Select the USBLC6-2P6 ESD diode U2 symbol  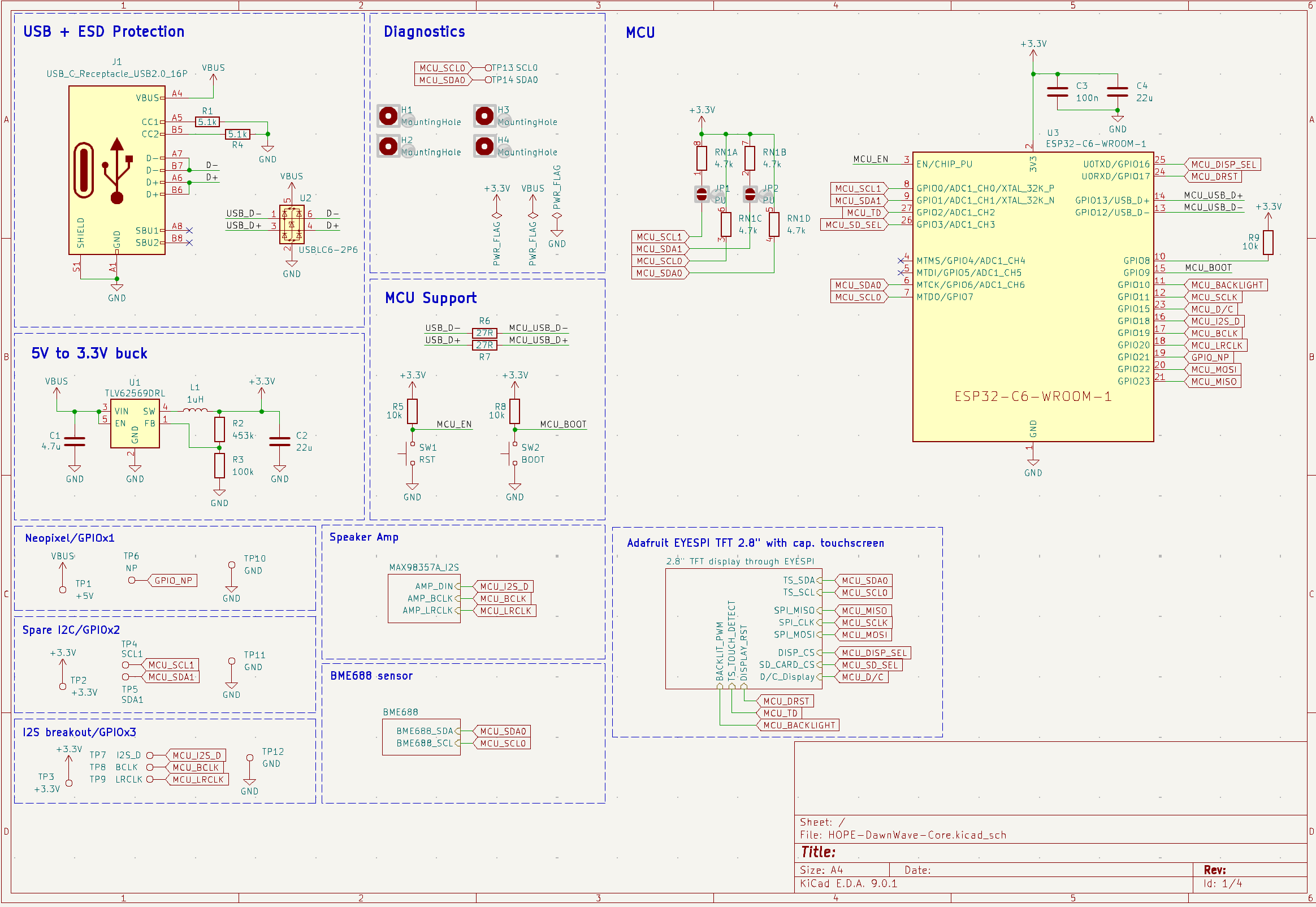point(291,224)
